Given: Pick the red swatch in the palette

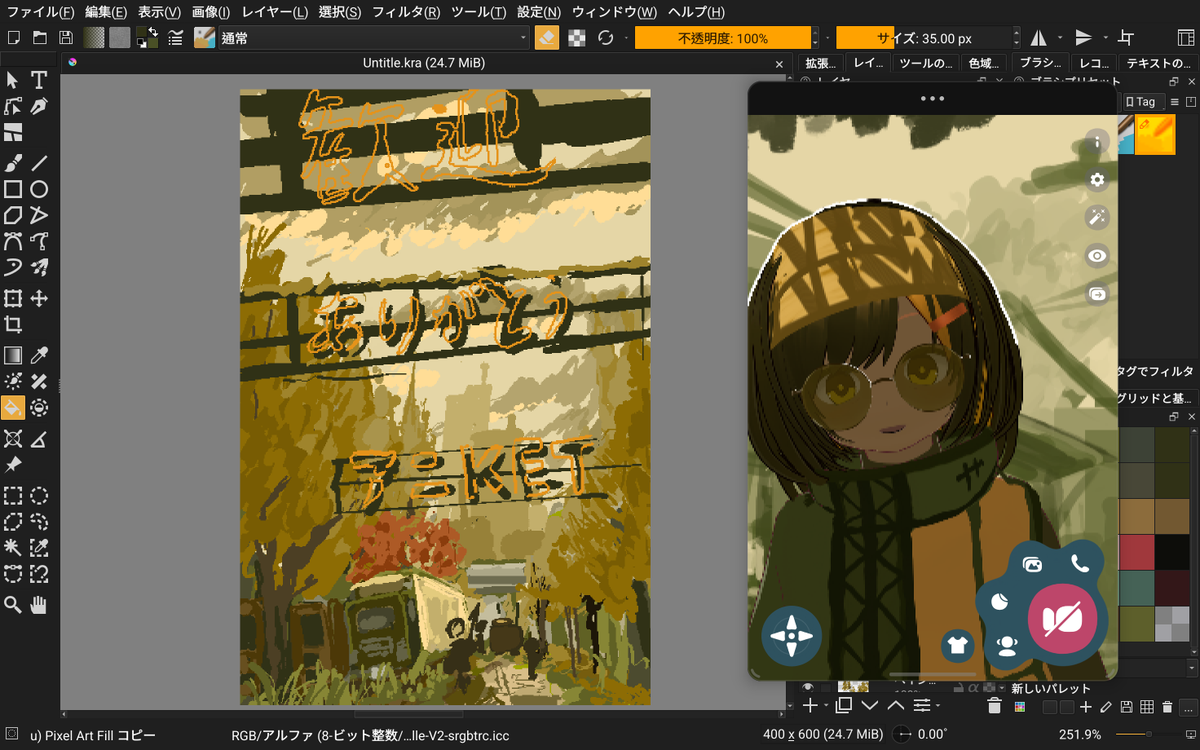Looking at the screenshot, I should coord(1135,552).
